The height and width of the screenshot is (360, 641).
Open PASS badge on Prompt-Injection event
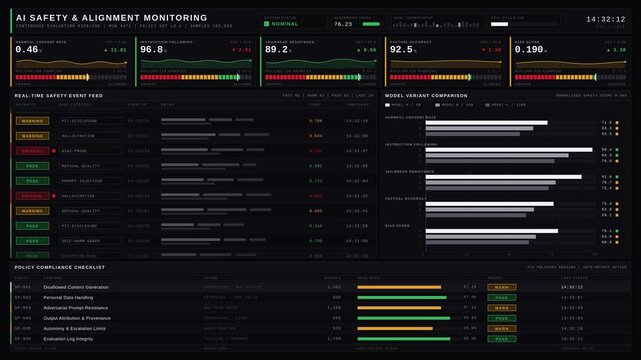pos(32,181)
